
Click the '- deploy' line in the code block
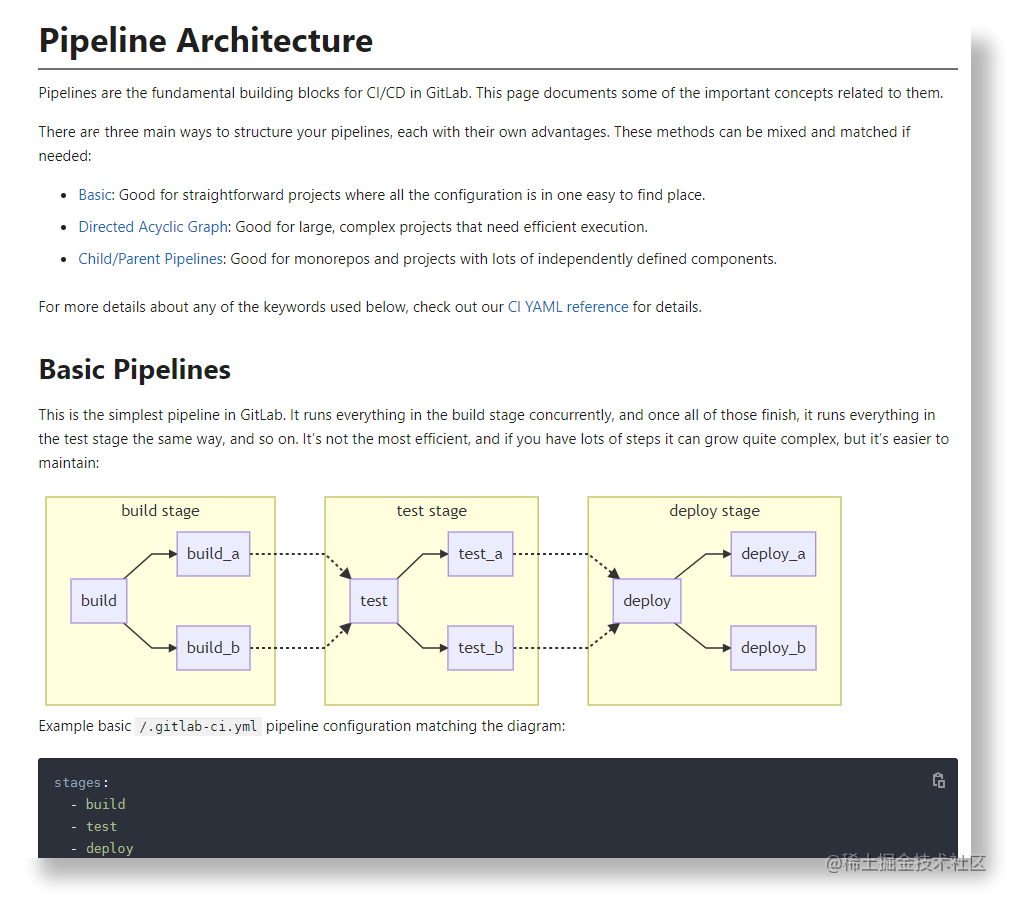coord(102,848)
